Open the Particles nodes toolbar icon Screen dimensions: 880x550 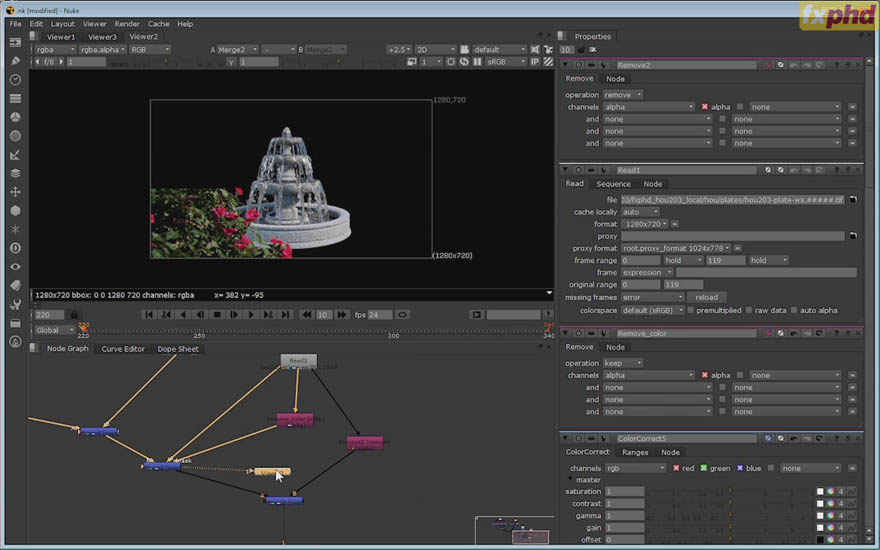pyautogui.click(x=15, y=229)
